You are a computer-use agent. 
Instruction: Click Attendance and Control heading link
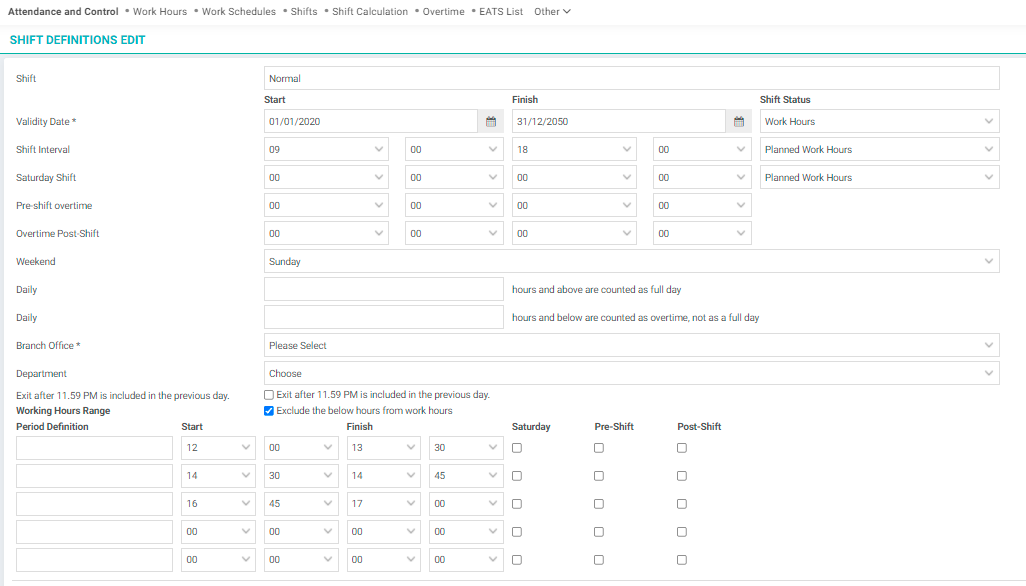click(63, 12)
